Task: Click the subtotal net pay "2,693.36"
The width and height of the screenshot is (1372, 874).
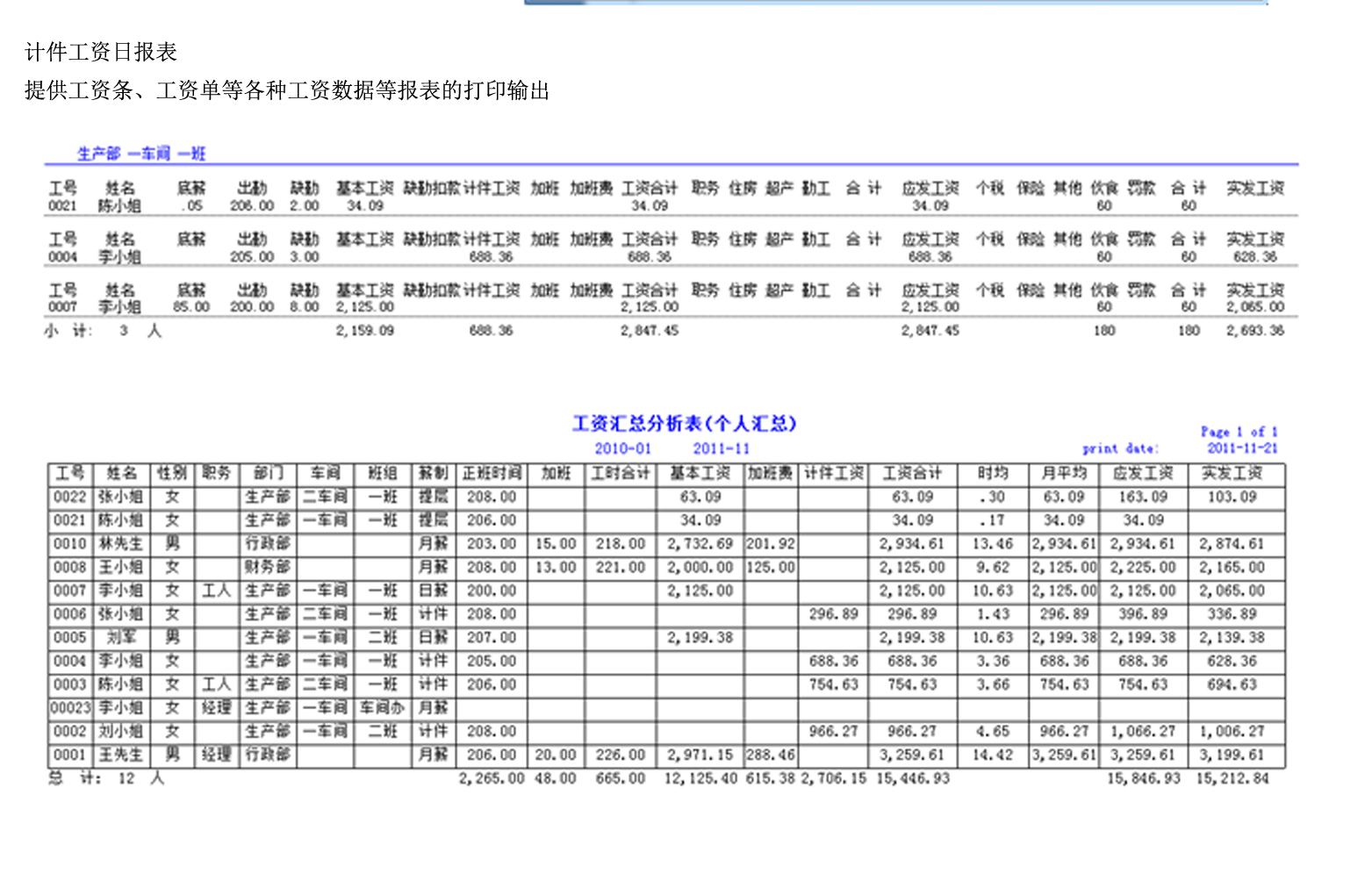Action: click(x=1255, y=331)
